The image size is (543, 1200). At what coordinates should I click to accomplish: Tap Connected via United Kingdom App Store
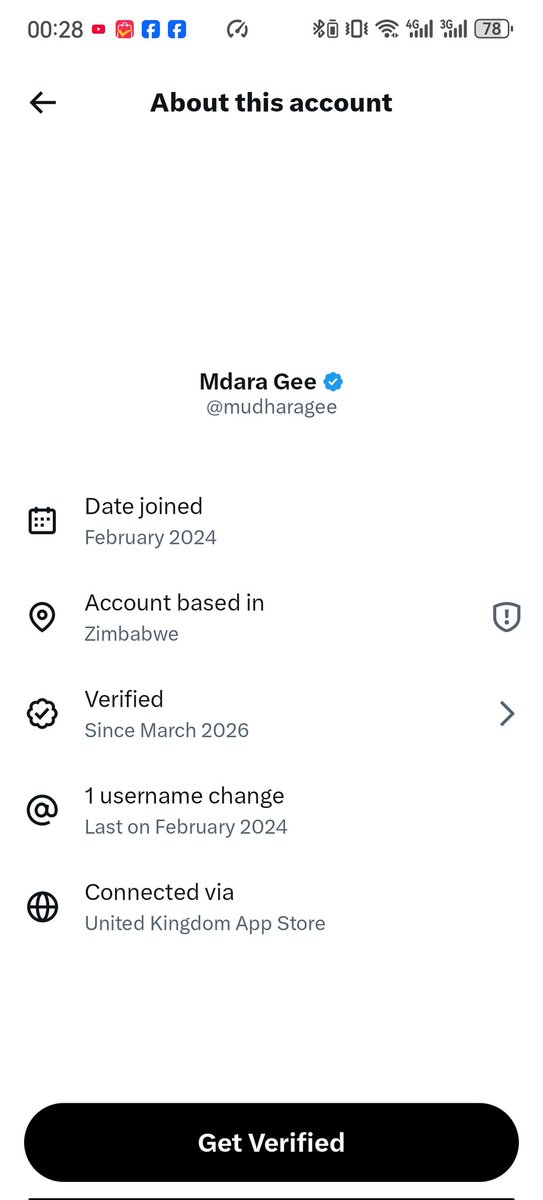pyautogui.click(x=271, y=907)
